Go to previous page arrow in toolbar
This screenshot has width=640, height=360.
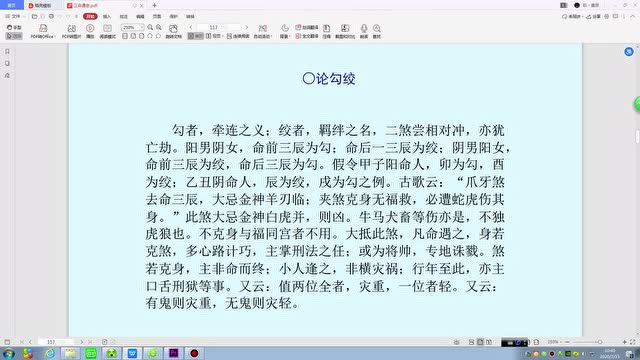[x=191, y=27]
